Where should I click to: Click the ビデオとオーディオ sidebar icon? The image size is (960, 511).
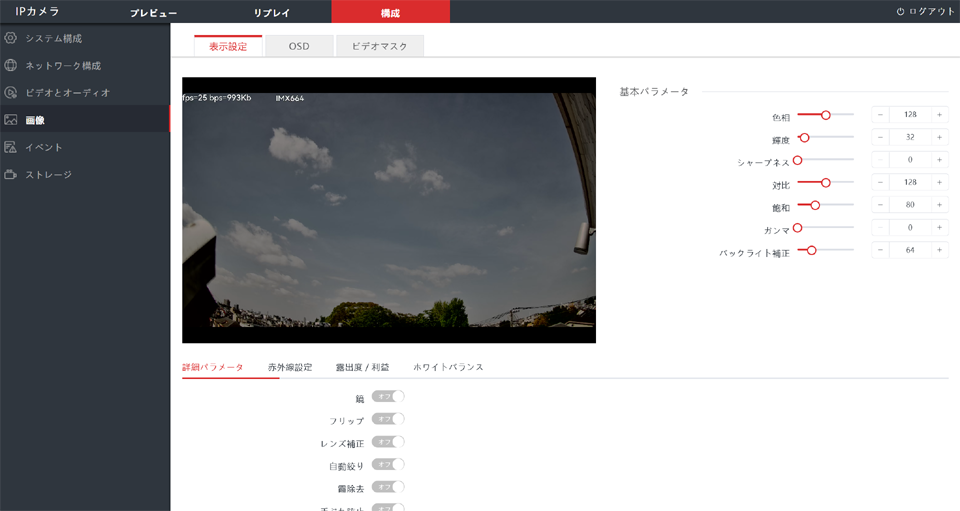coord(11,93)
